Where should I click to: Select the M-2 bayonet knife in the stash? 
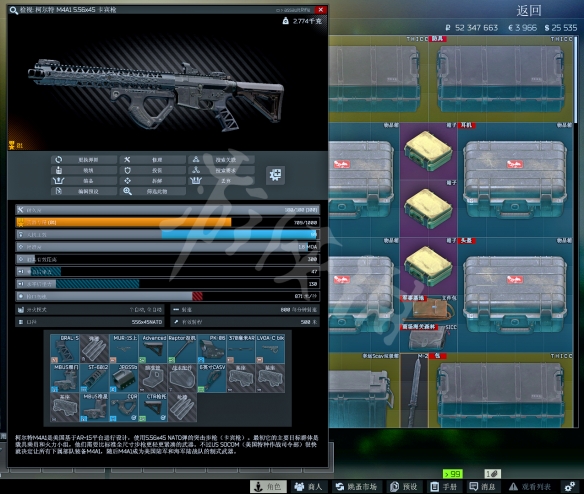pos(414,390)
